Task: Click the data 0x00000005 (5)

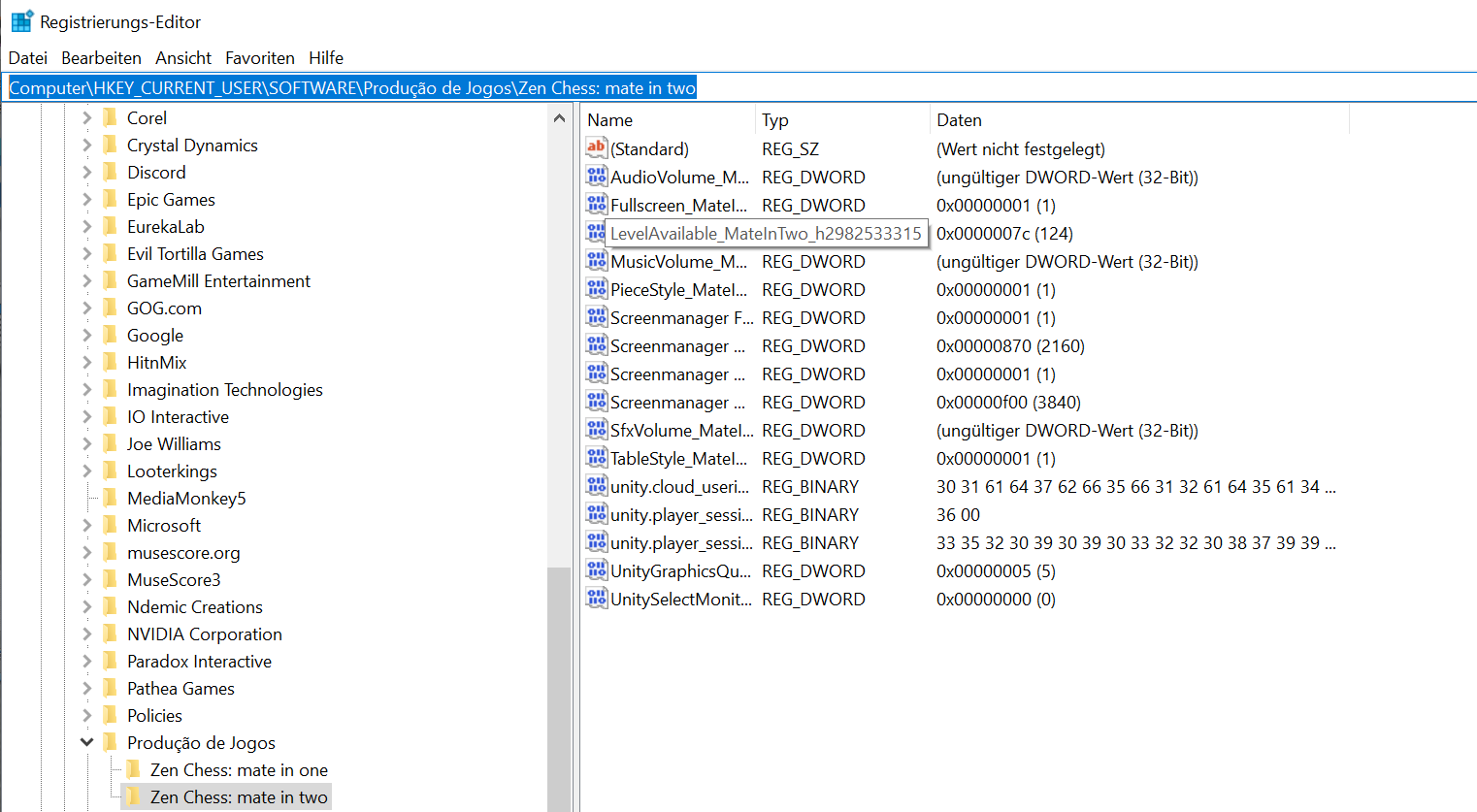Action: click(x=996, y=570)
